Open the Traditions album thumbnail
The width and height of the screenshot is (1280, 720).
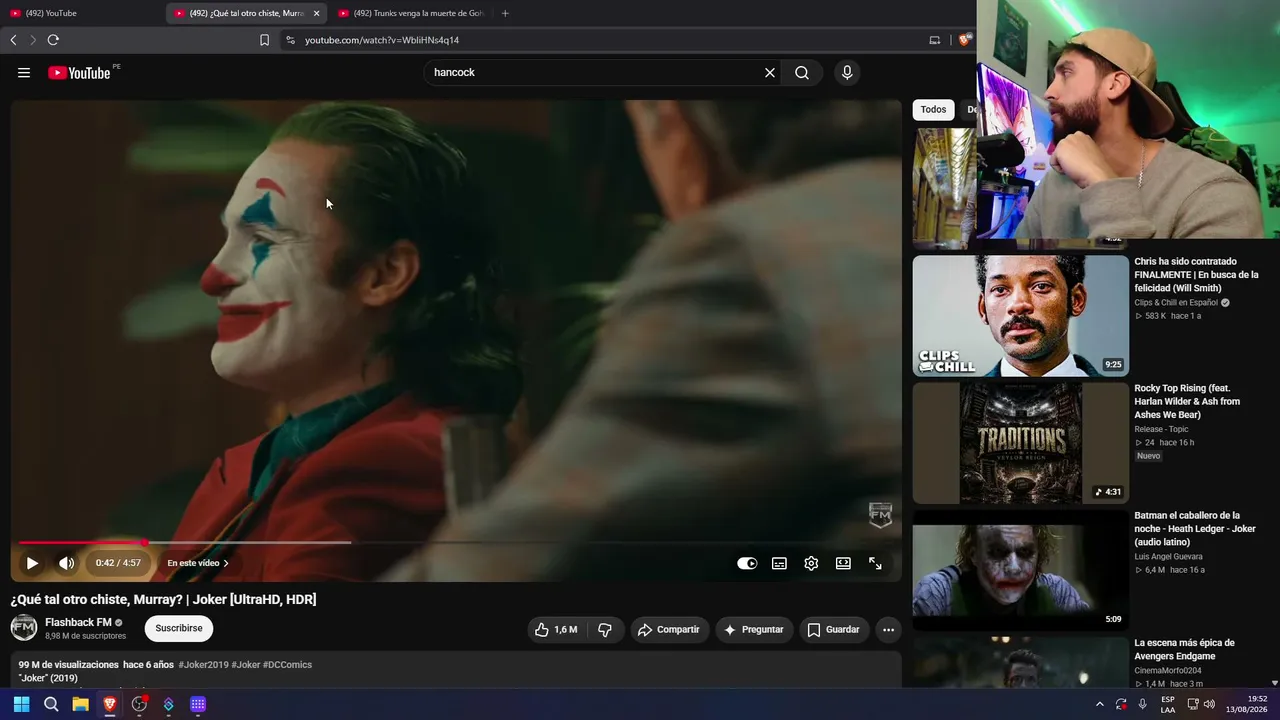coord(1020,443)
